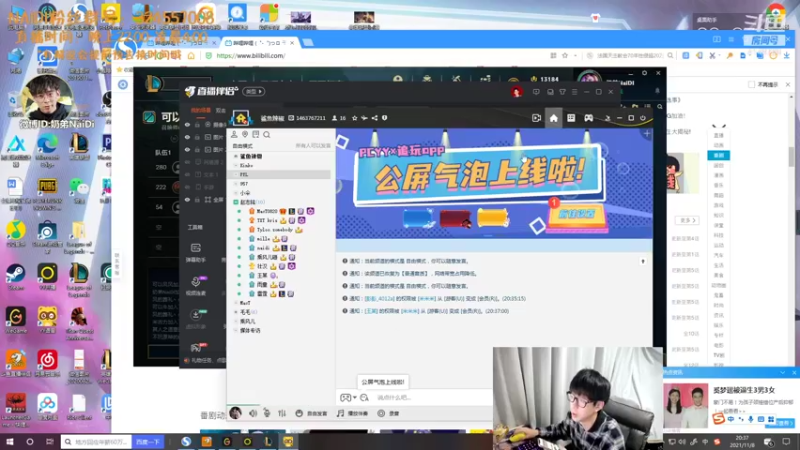Click the location pin icon above channel tree

pos(245,134)
